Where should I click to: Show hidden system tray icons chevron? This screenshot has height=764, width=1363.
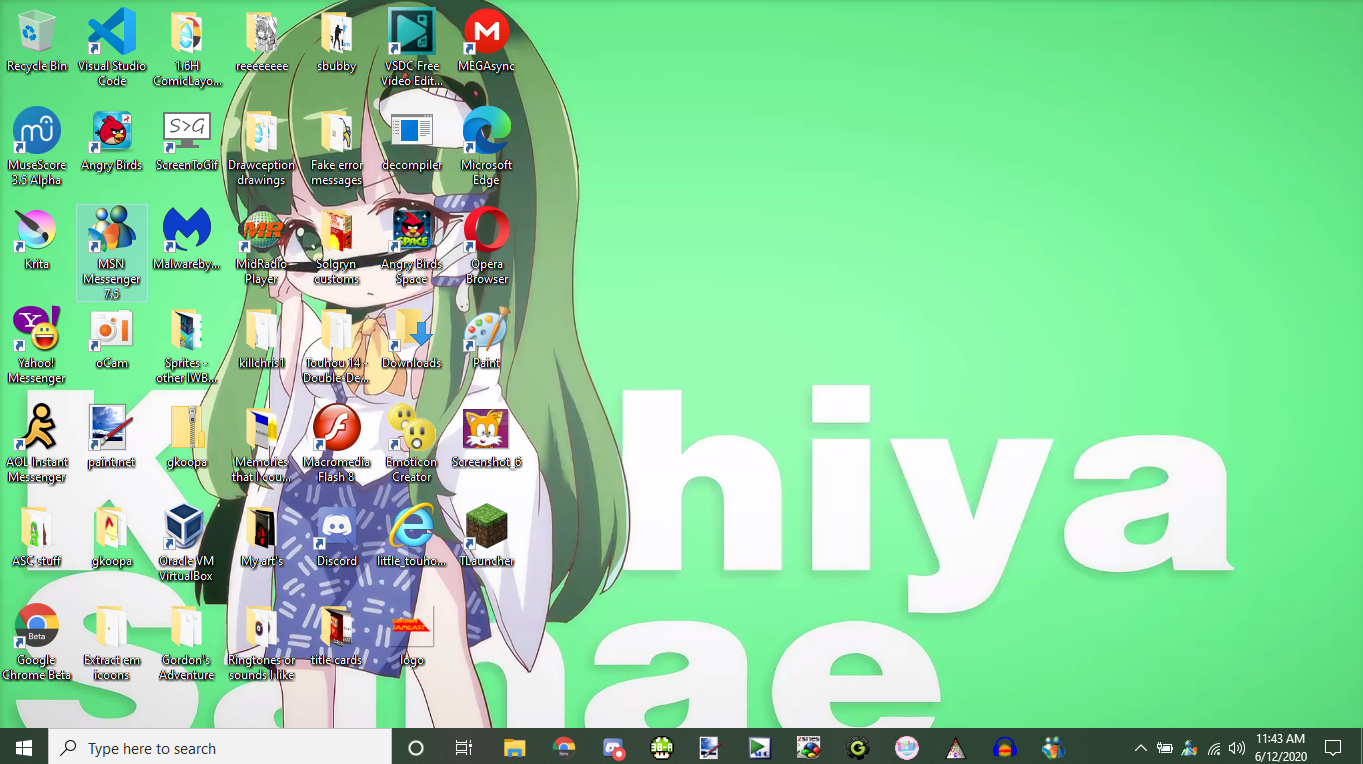(1140, 747)
